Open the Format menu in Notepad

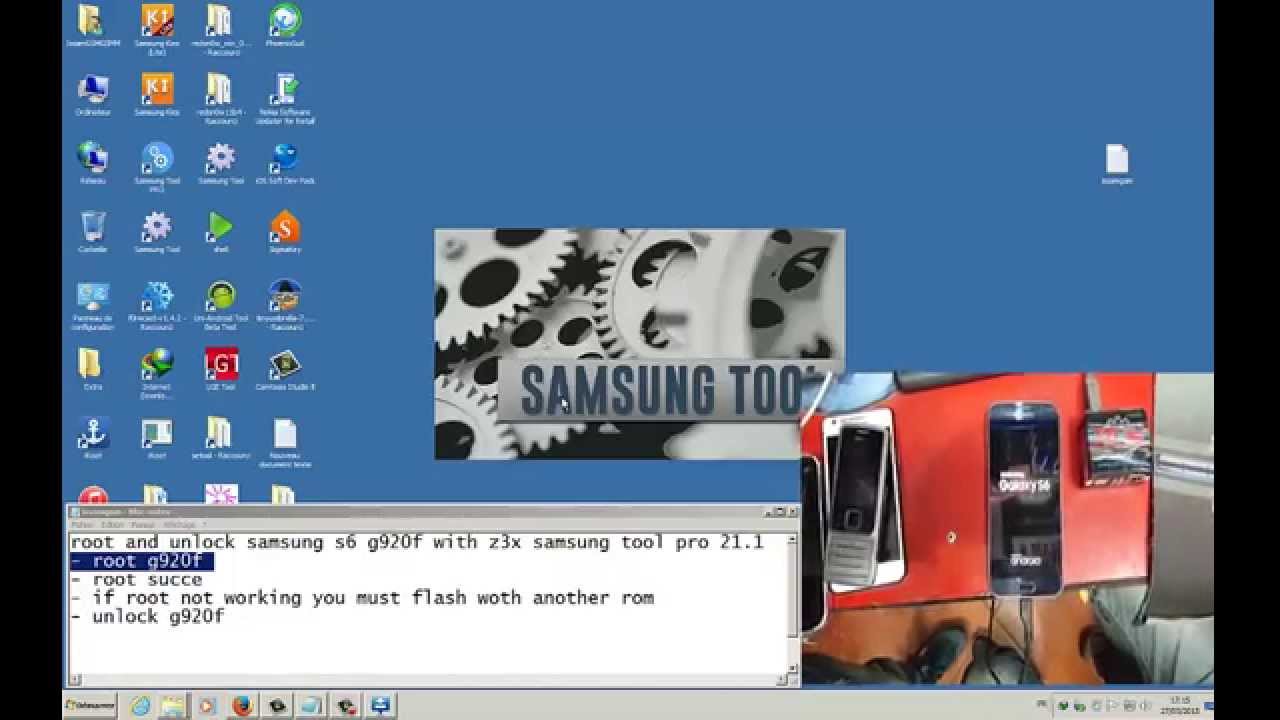143,525
